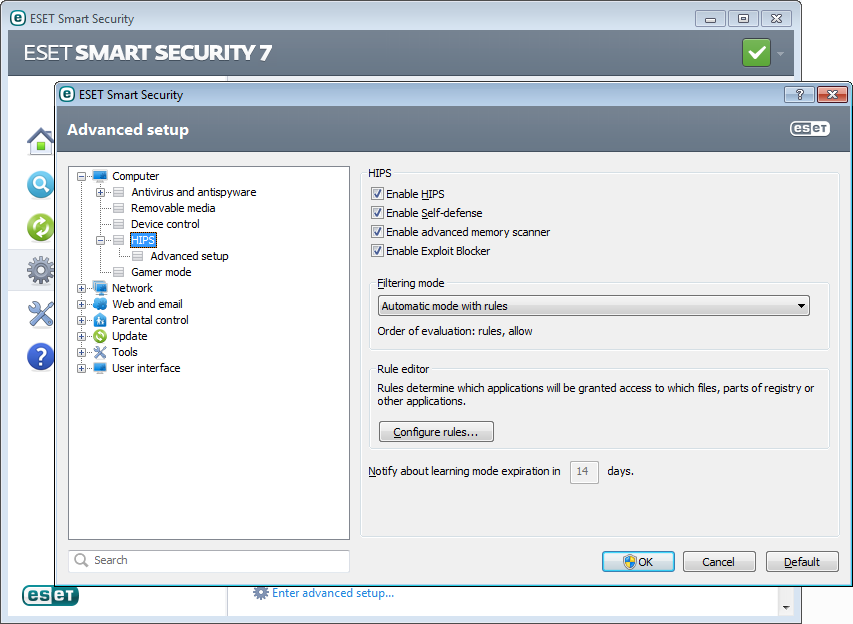Click the Home sidebar icon

pos(40,142)
